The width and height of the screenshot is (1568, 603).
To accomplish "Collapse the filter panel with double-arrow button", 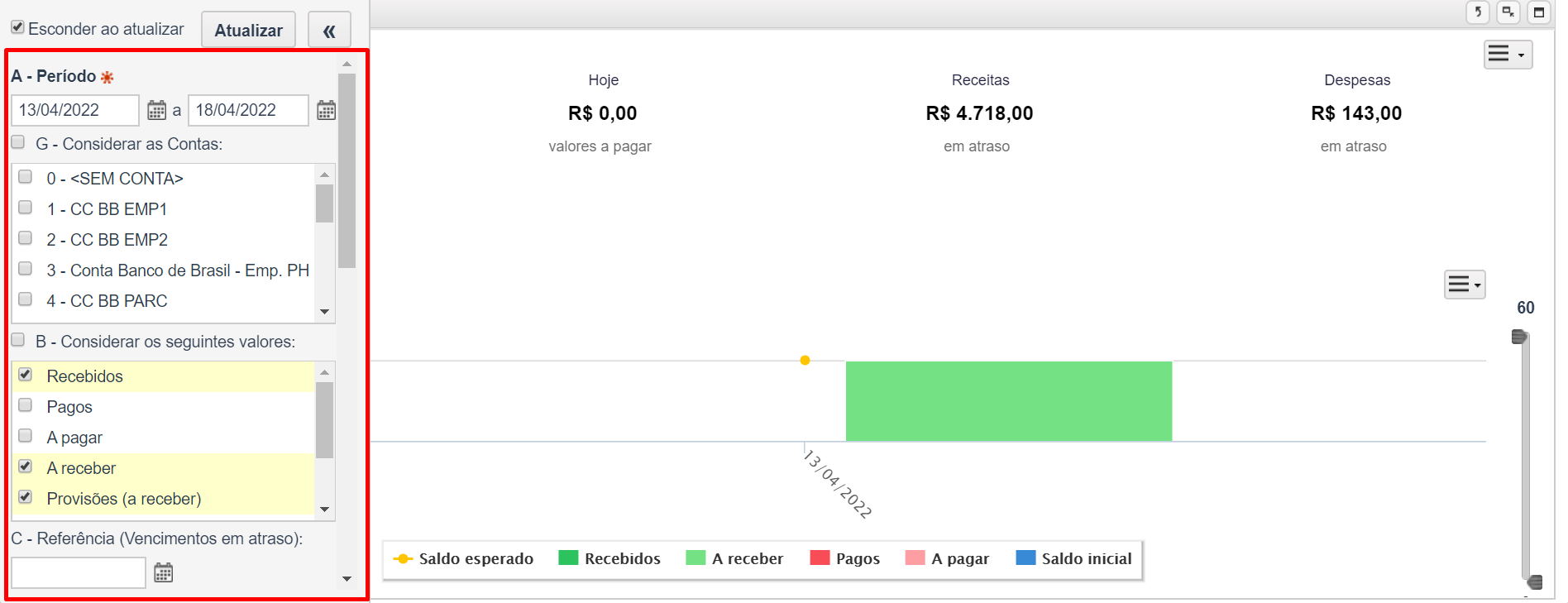I will 329,31.
